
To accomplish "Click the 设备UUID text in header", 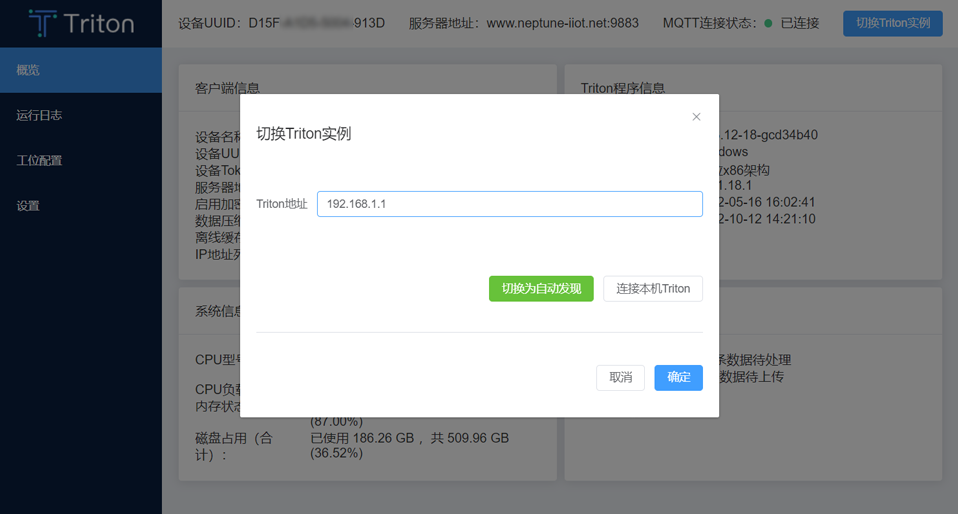I will (x=282, y=23).
